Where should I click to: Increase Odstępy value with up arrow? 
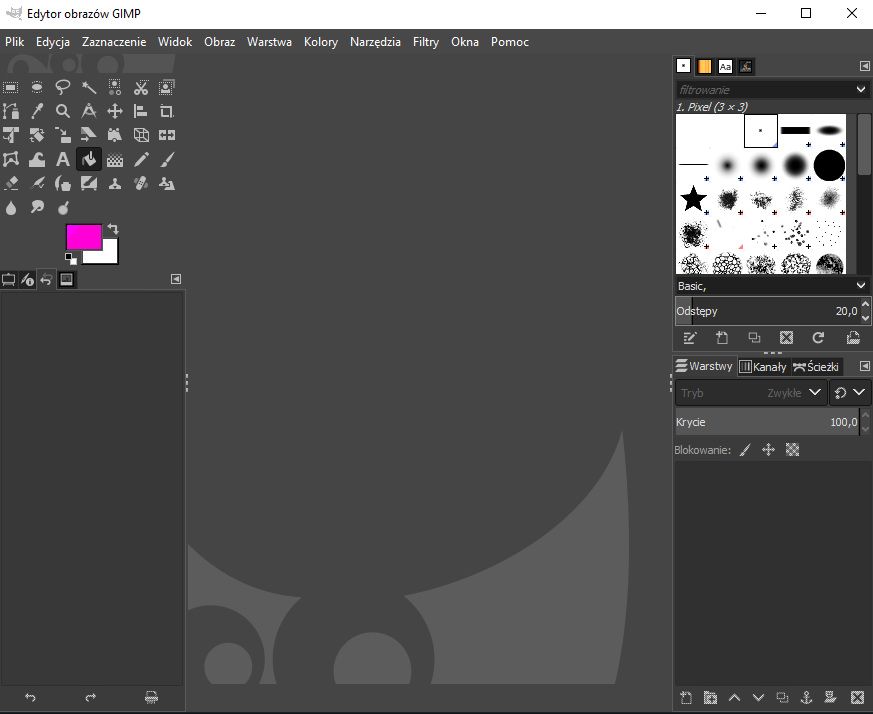click(865, 304)
